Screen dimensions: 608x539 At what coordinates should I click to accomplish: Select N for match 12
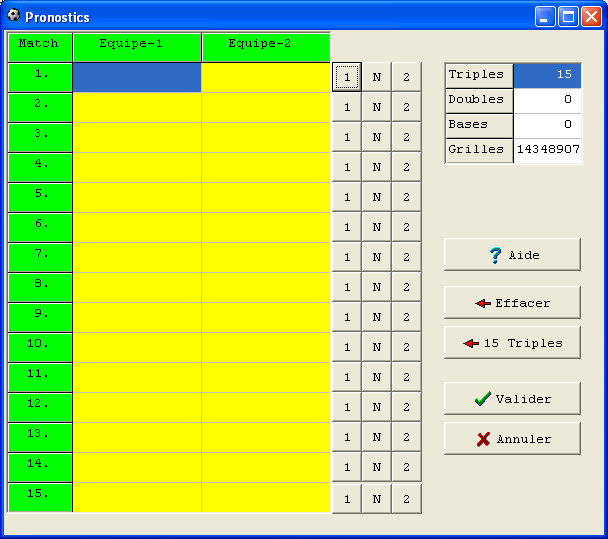(377, 407)
